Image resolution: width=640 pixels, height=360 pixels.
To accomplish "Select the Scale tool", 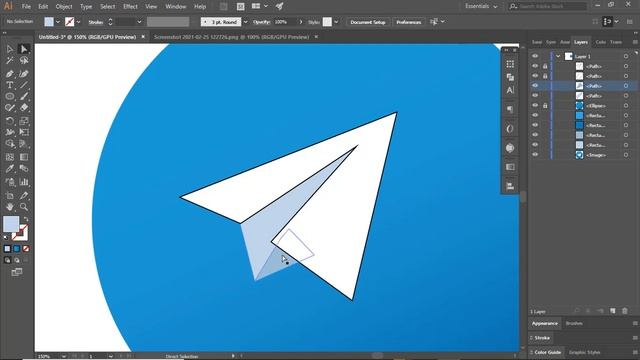I will [x=24, y=121].
